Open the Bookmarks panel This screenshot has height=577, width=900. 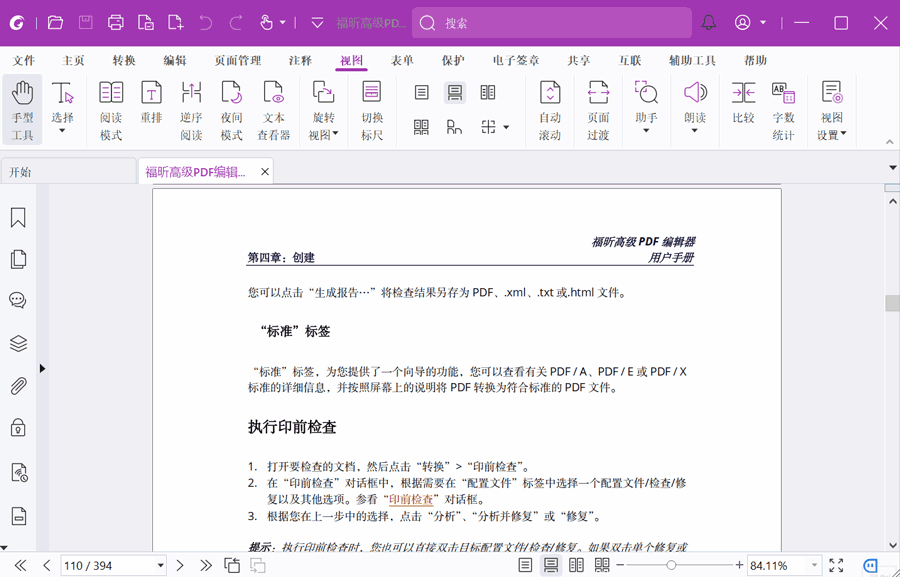click(18, 217)
